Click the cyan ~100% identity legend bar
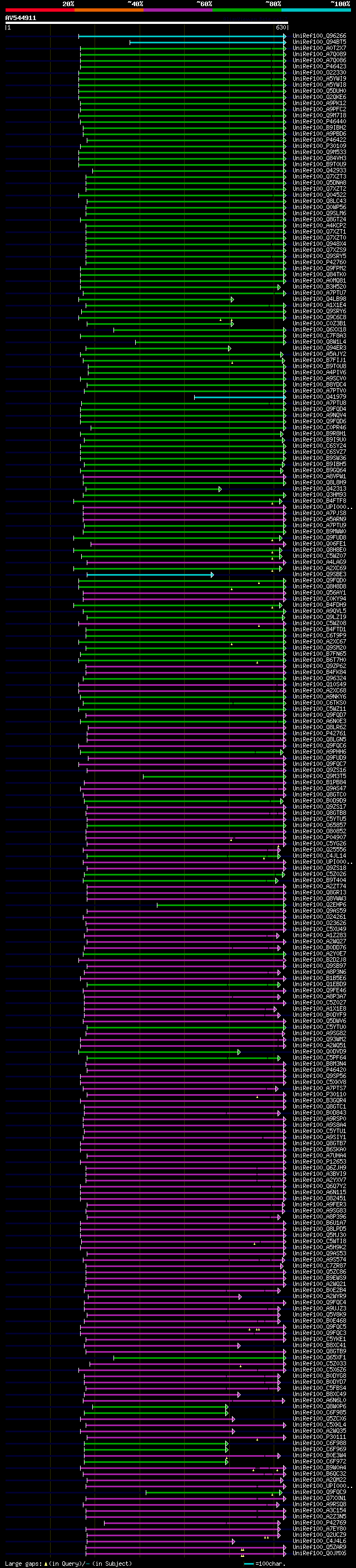The width and height of the screenshot is (356, 1568). point(317,10)
